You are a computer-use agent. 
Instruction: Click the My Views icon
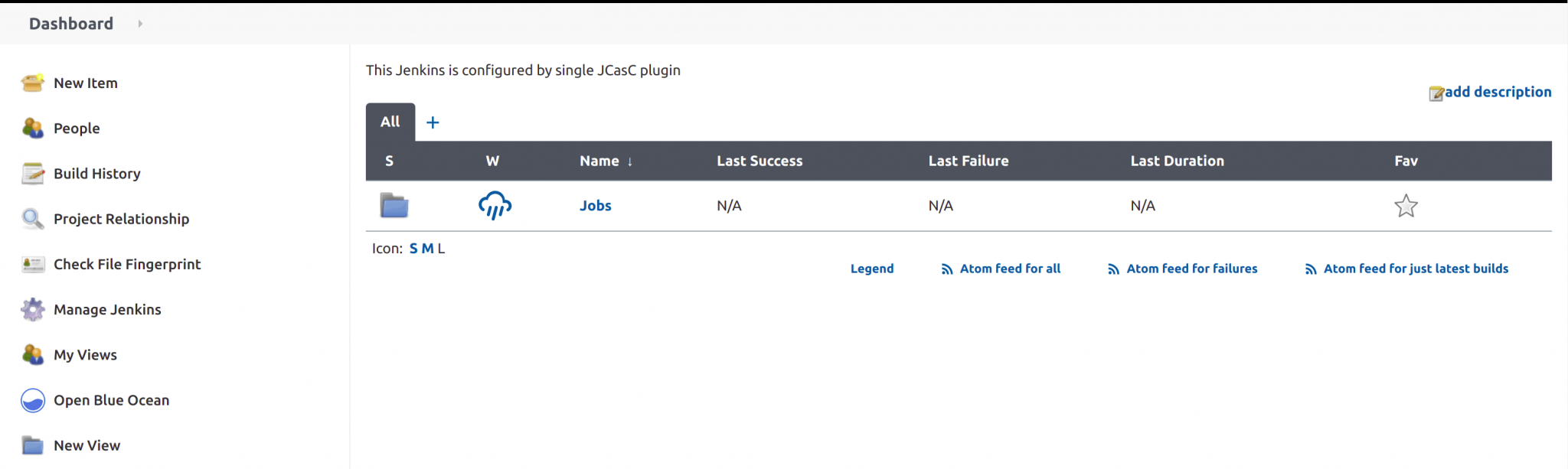tap(31, 354)
